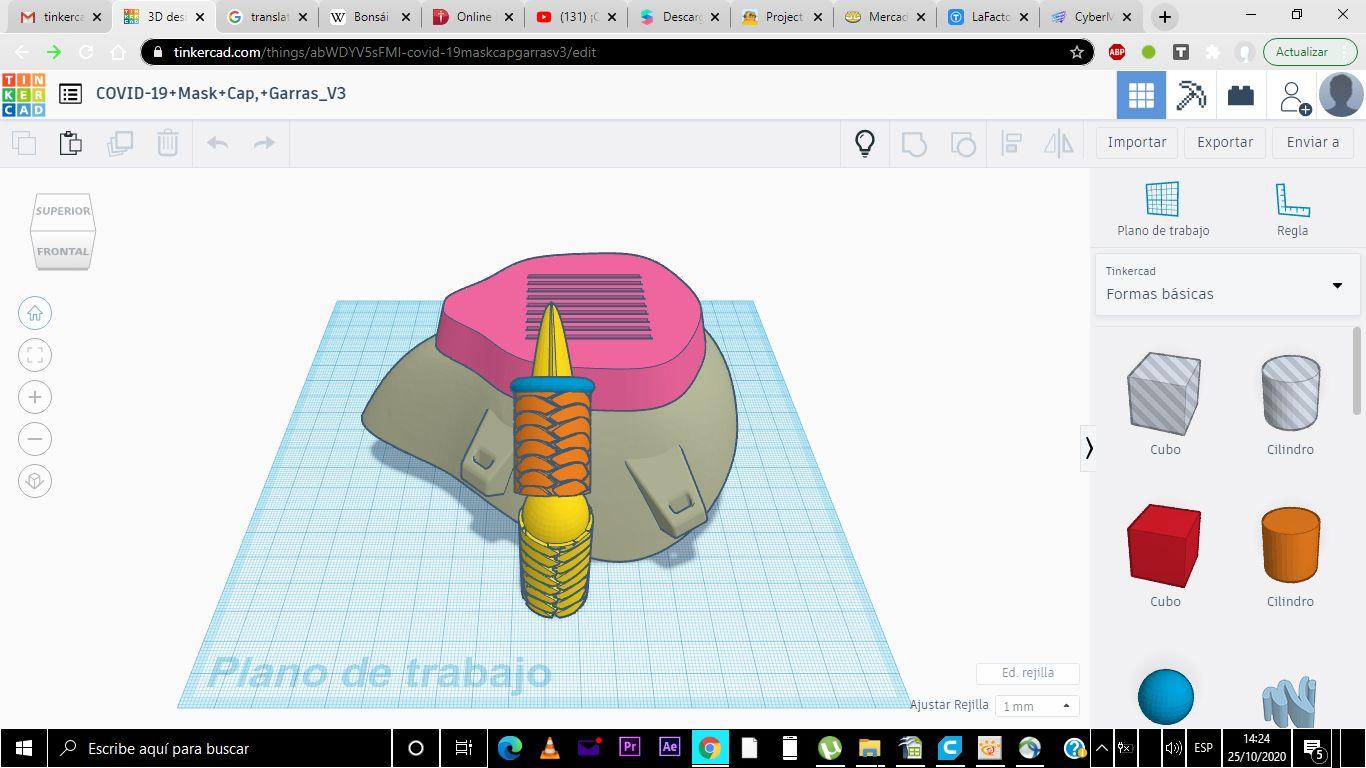Pick the red Cubo solid shape

1164,546
